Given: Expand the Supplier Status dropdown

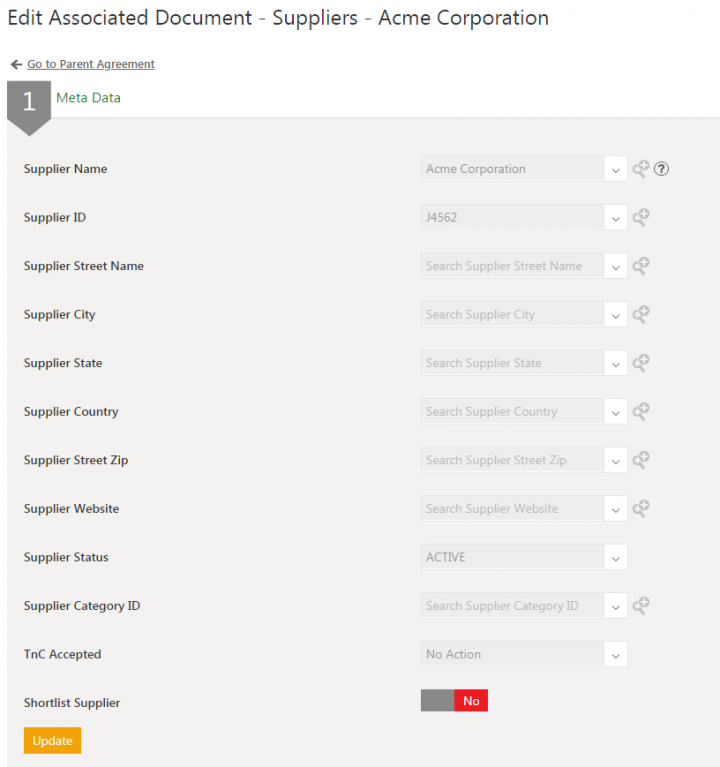Looking at the screenshot, I should pyautogui.click(x=615, y=558).
